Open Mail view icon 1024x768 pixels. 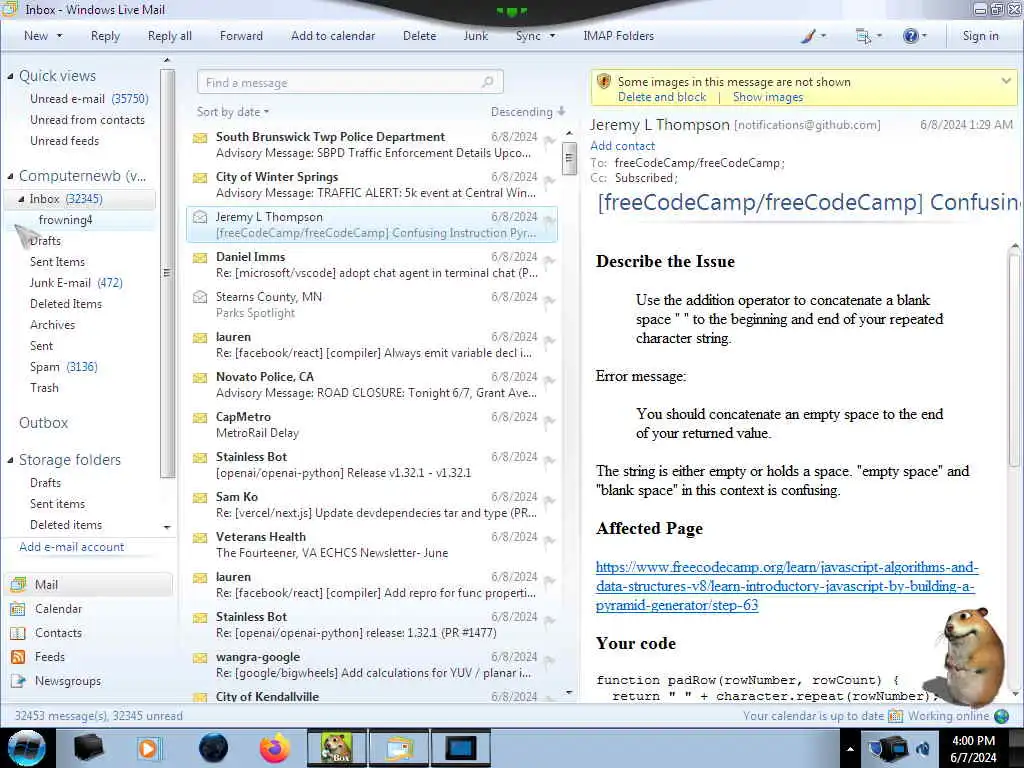pos(18,584)
